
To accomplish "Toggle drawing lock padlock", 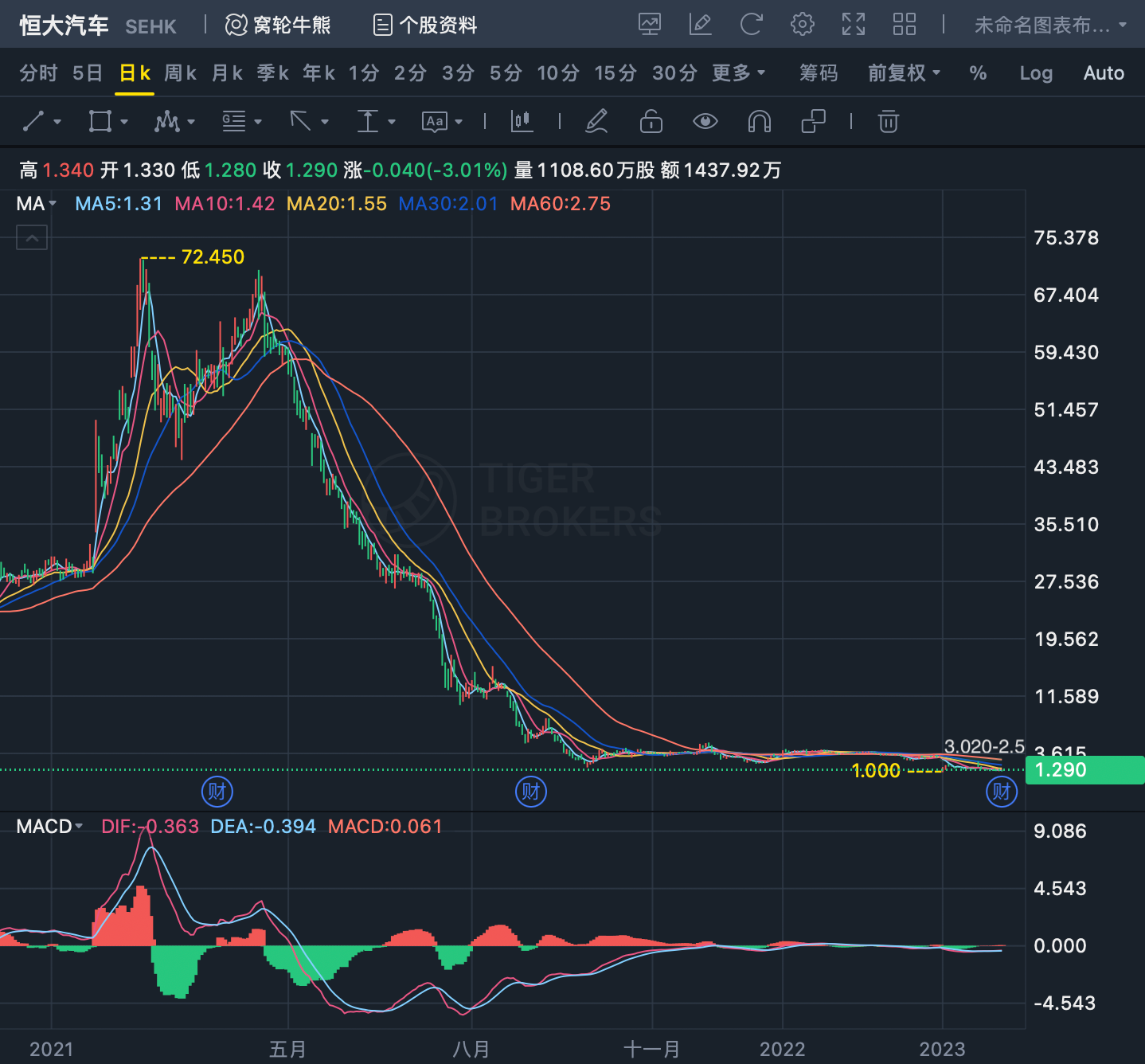I will [x=651, y=121].
